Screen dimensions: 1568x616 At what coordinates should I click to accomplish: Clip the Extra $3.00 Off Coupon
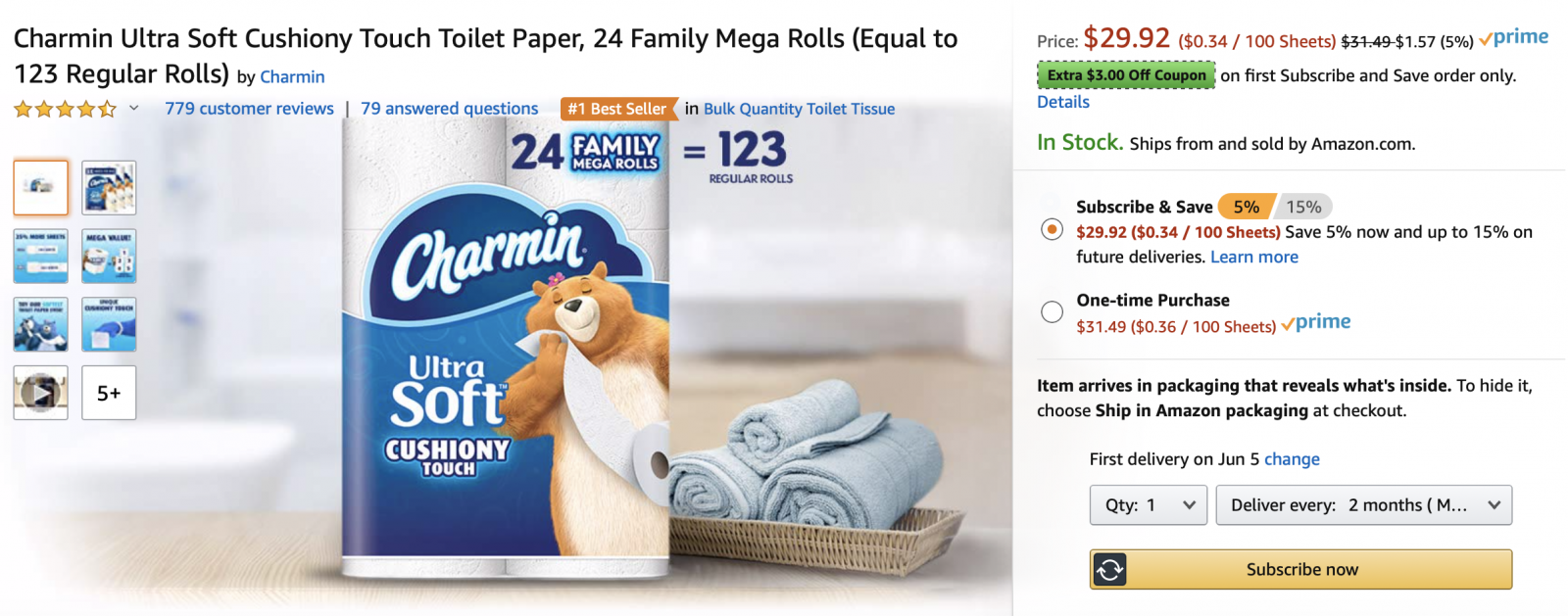tap(1126, 75)
